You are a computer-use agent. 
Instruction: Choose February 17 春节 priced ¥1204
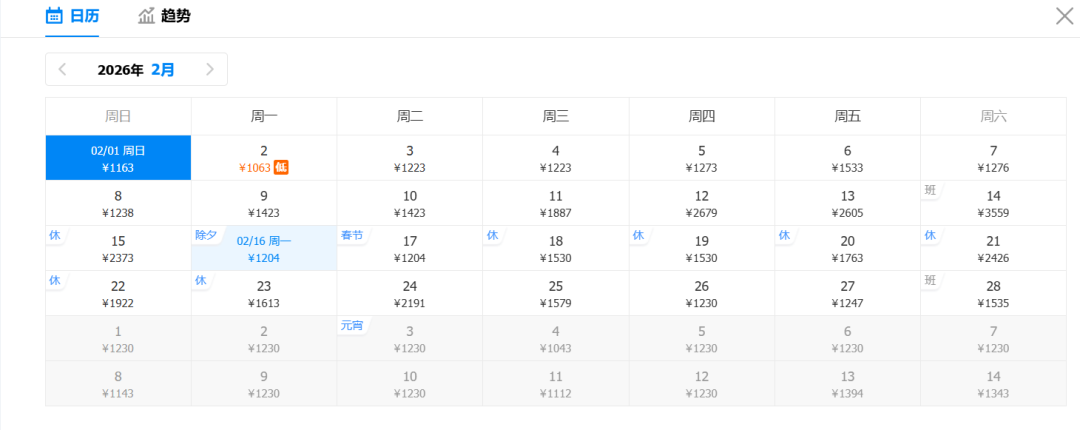pyautogui.click(x=410, y=249)
